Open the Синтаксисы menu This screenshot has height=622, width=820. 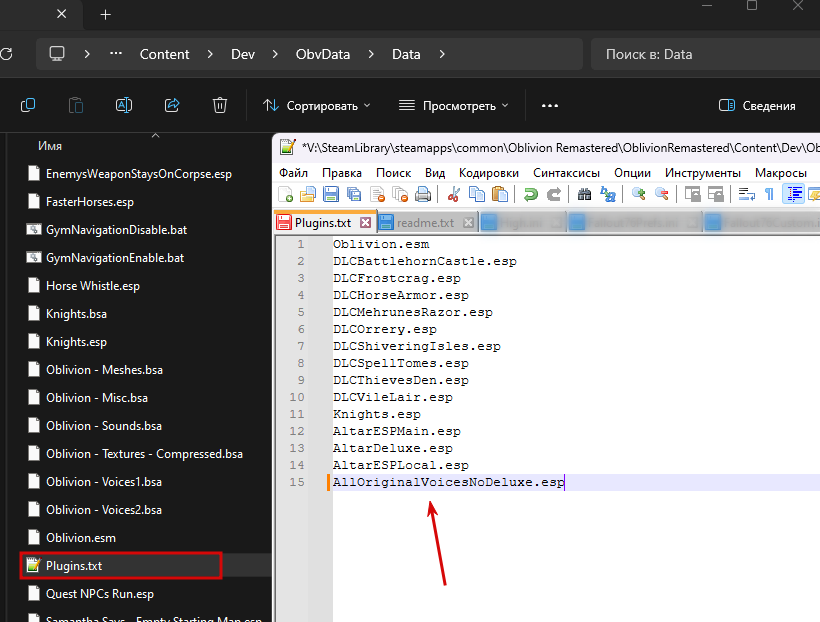566,173
